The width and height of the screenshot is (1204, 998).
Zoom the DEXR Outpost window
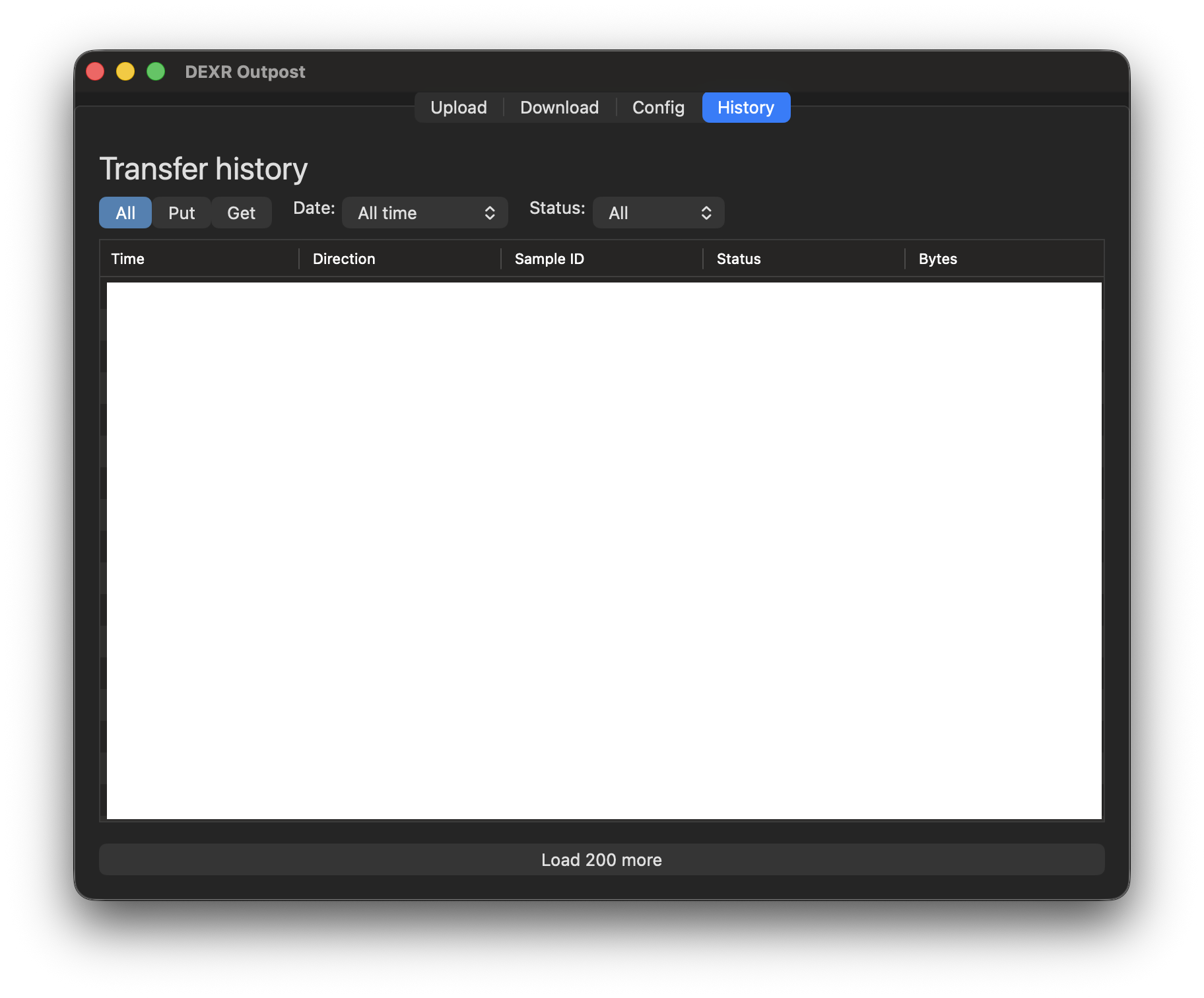pyautogui.click(x=156, y=71)
